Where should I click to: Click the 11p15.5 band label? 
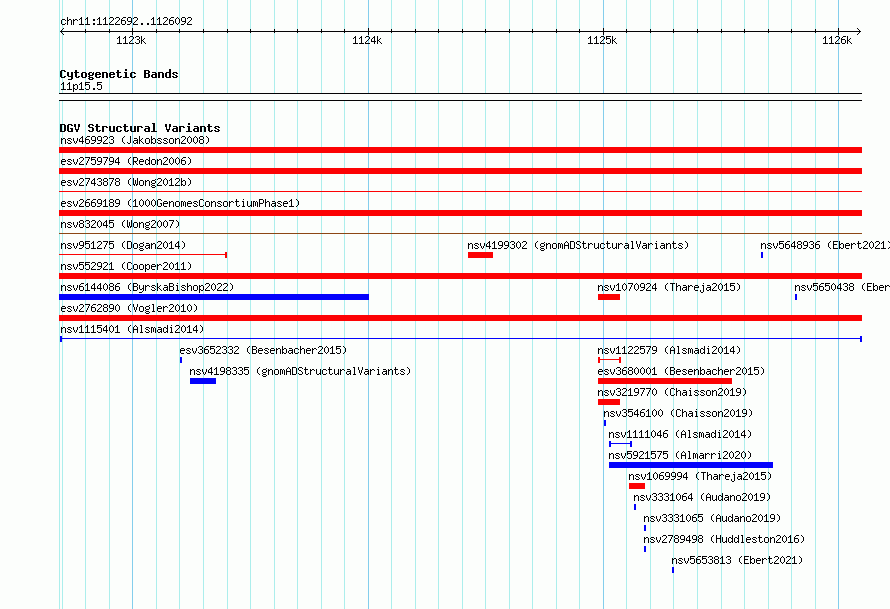coord(81,86)
